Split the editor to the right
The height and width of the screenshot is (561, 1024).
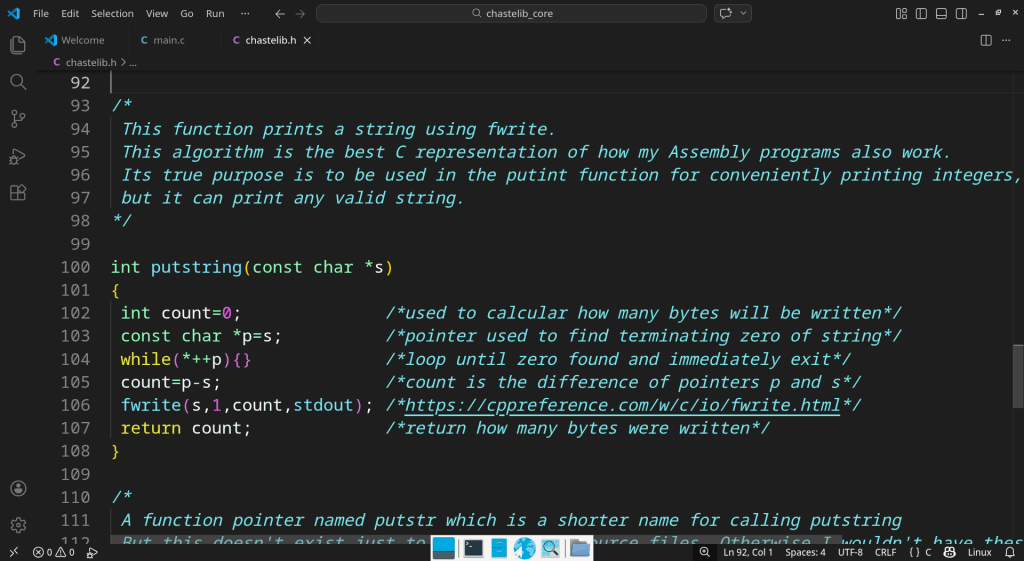tap(986, 40)
